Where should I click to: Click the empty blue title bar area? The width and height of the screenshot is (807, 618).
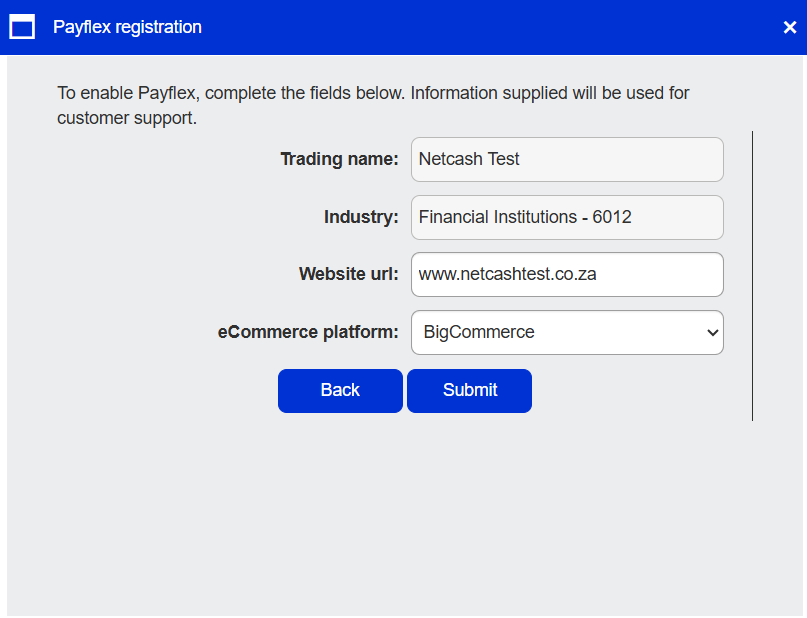click(480, 27)
